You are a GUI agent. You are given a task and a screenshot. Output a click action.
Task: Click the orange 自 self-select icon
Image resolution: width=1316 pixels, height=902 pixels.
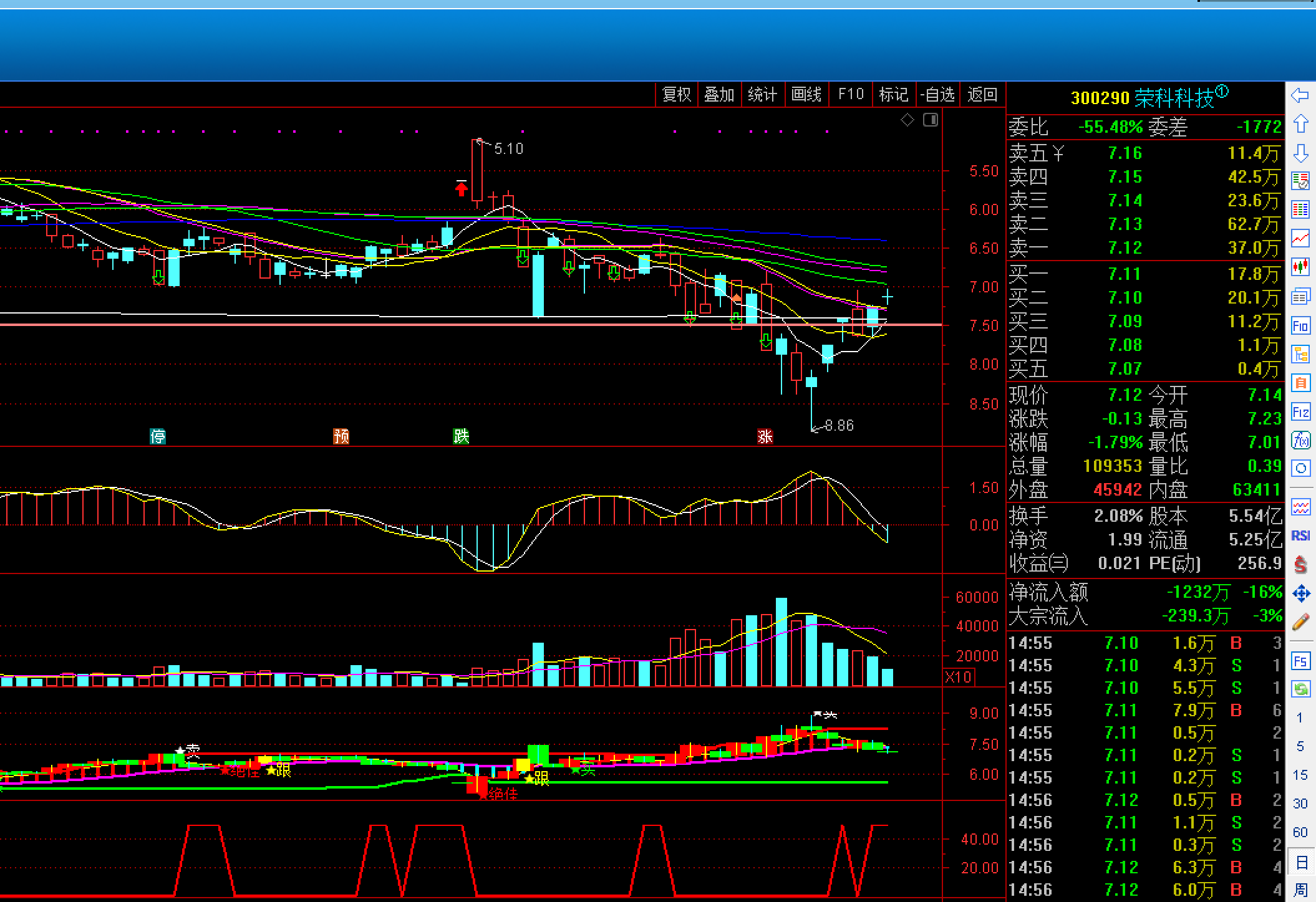point(1300,383)
